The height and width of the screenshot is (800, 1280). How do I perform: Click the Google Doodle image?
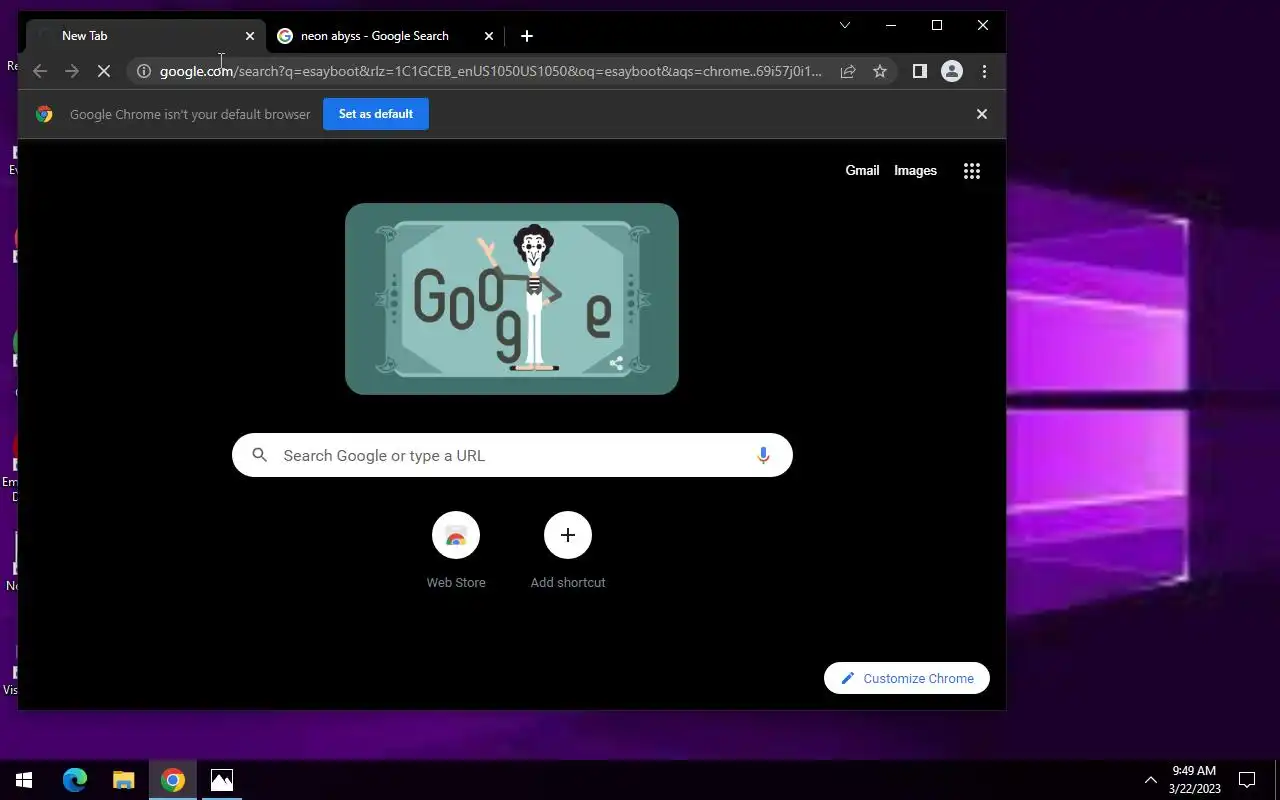coord(512,299)
